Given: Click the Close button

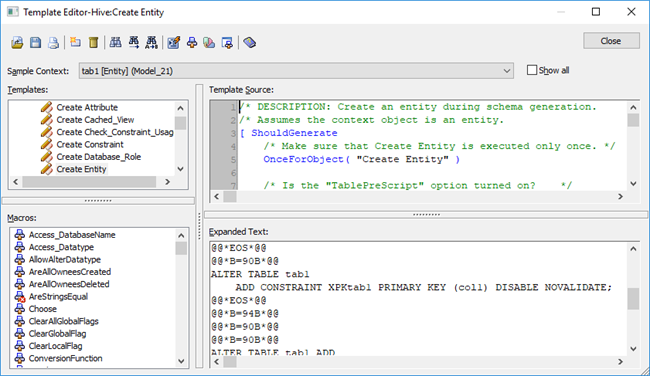Looking at the screenshot, I should 611,41.
